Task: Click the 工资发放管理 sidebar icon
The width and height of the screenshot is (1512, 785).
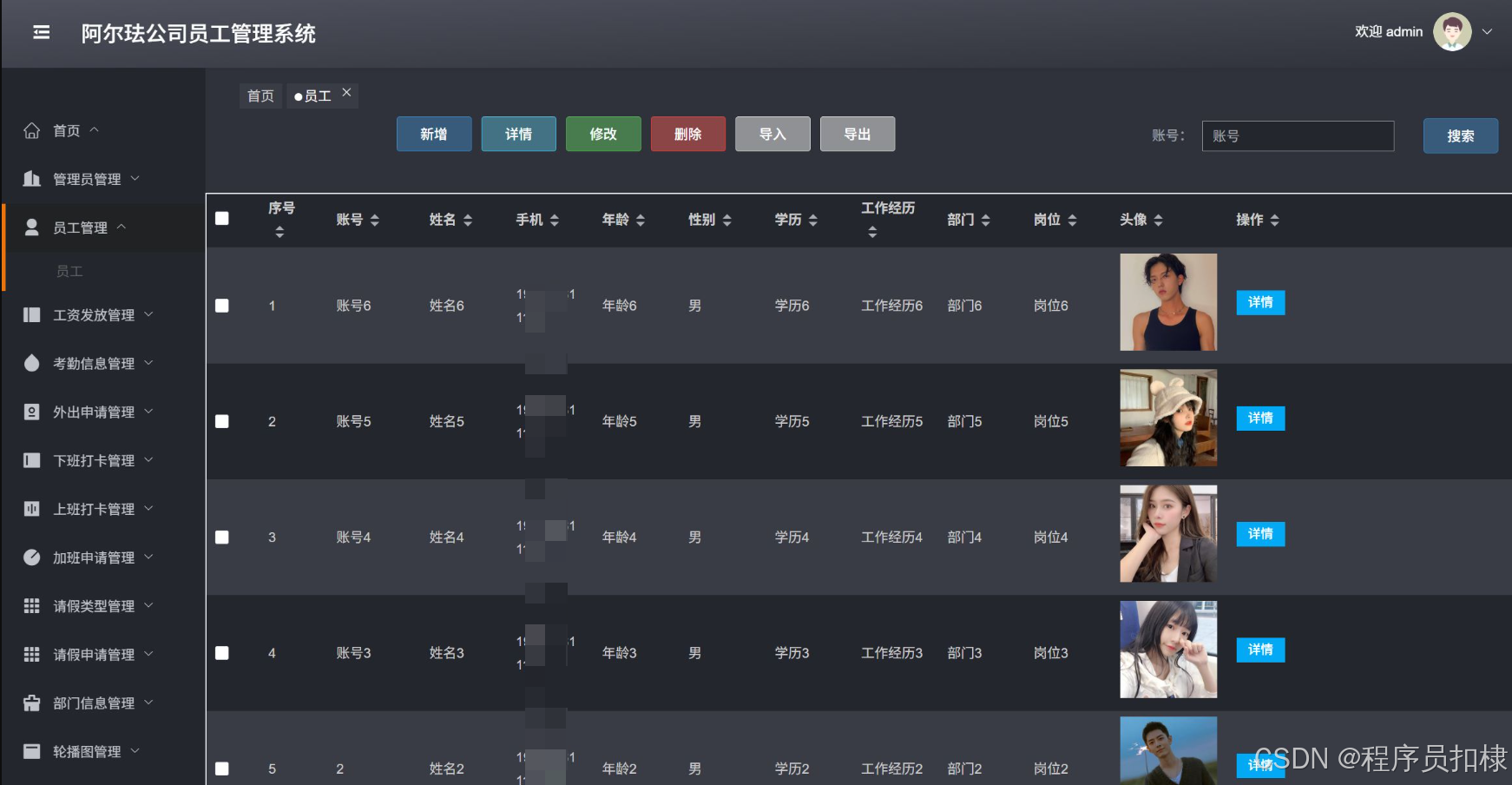Action: click(x=32, y=314)
